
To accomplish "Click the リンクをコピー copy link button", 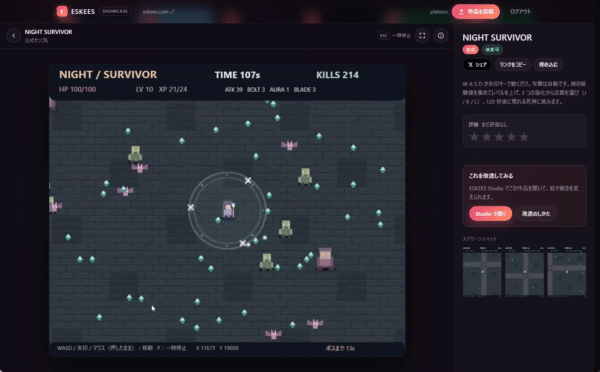I will pyautogui.click(x=513, y=65).
